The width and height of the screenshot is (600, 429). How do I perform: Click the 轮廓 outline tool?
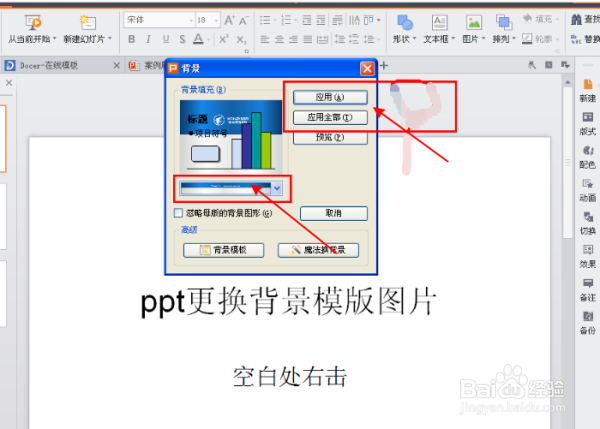click(x=540, y=39)
